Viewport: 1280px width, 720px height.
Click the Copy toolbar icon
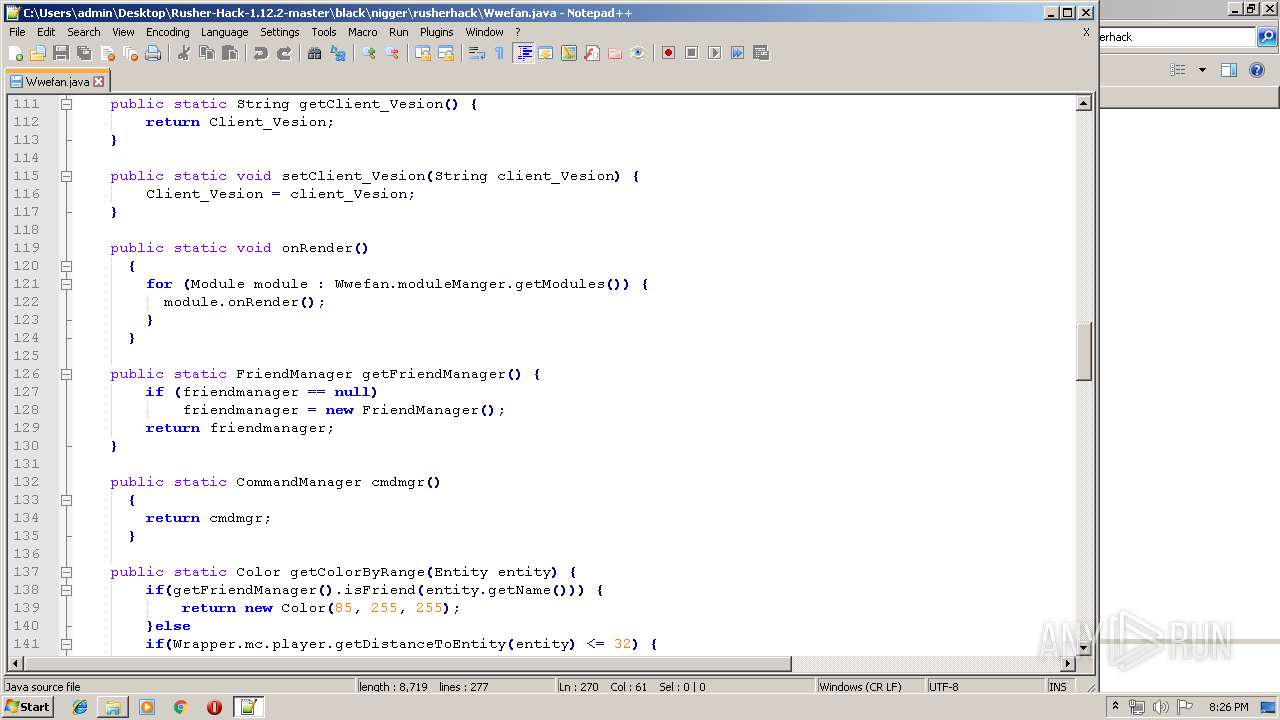(206, 53)
